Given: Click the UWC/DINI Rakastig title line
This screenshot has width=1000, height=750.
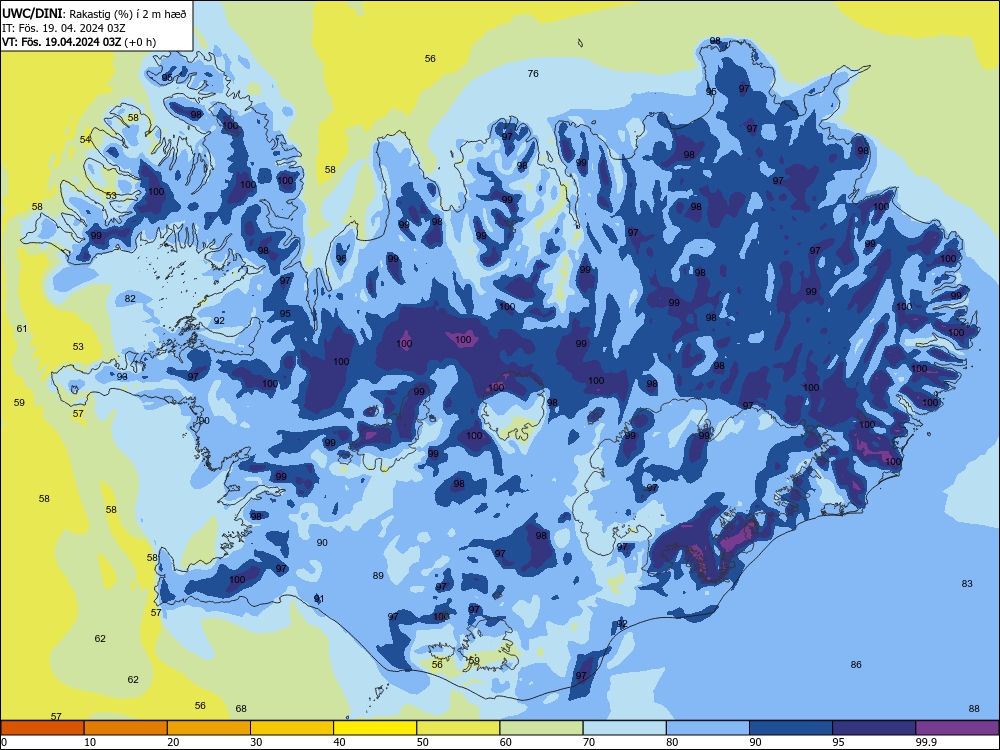Looking at the screenshot, I should [x=94, y=14].
